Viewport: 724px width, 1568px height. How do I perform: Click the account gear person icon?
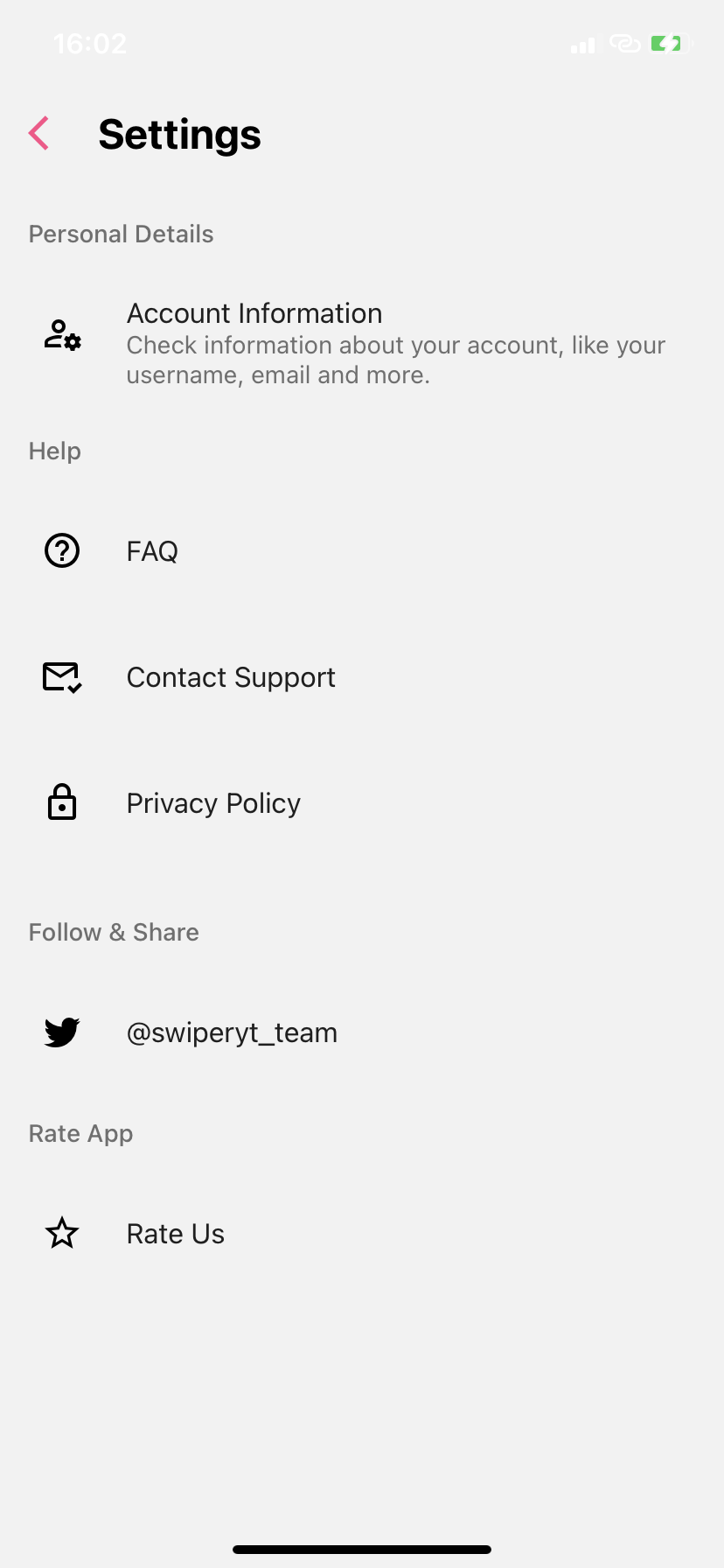pos(62,335)
